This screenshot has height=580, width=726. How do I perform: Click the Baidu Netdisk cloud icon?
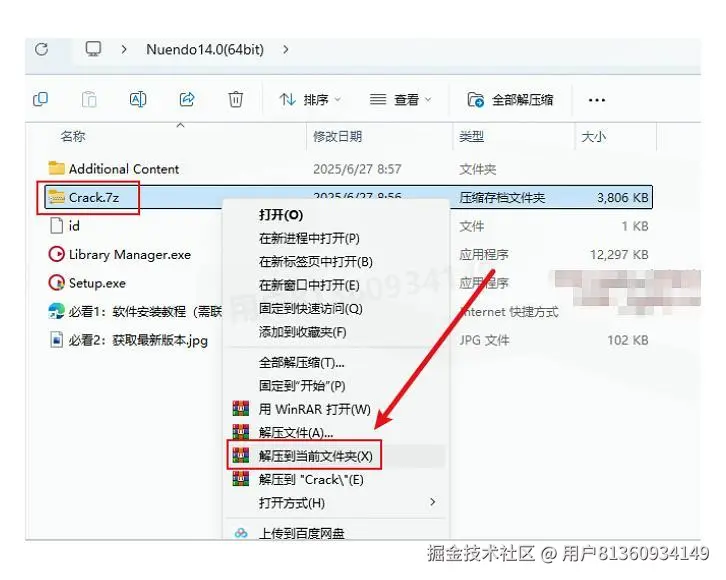click(241, 533)
